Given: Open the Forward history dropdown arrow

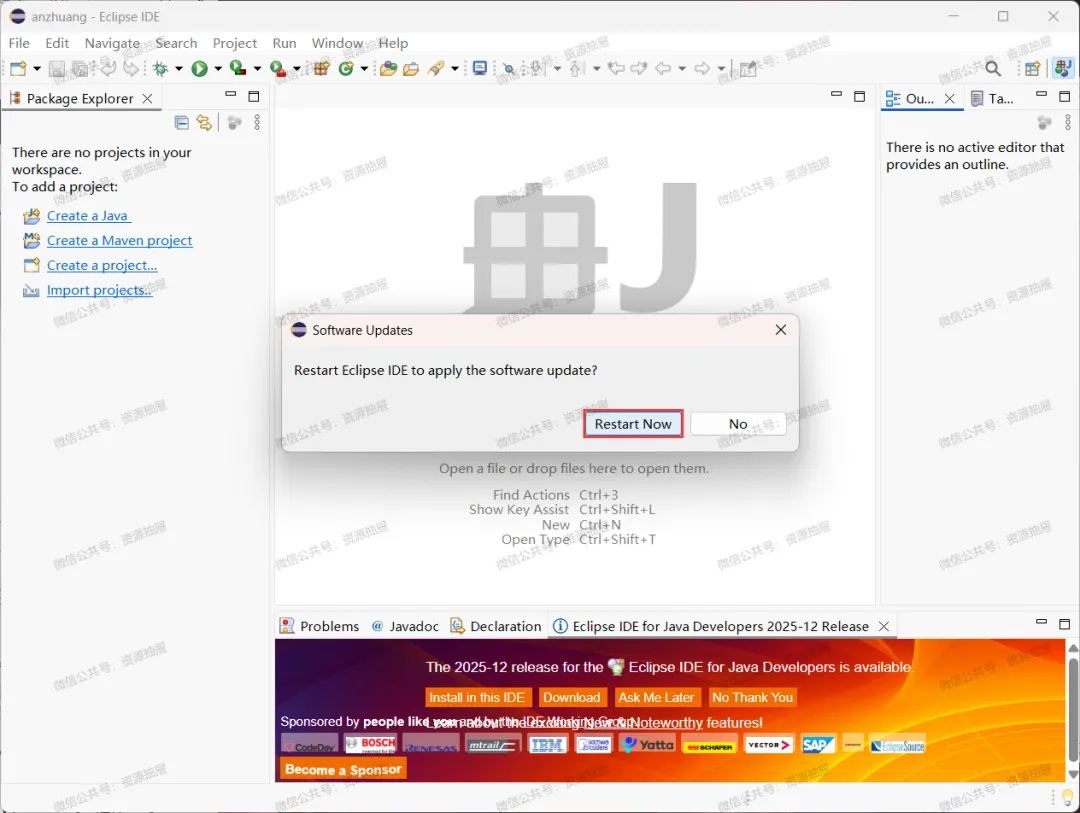Looking at the screenshot, I should coord(721,69).
